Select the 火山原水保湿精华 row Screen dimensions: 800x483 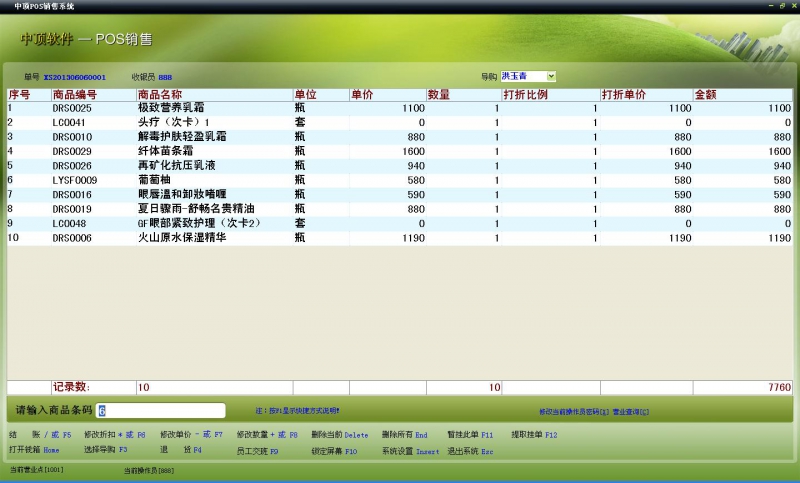coord(399,238)
